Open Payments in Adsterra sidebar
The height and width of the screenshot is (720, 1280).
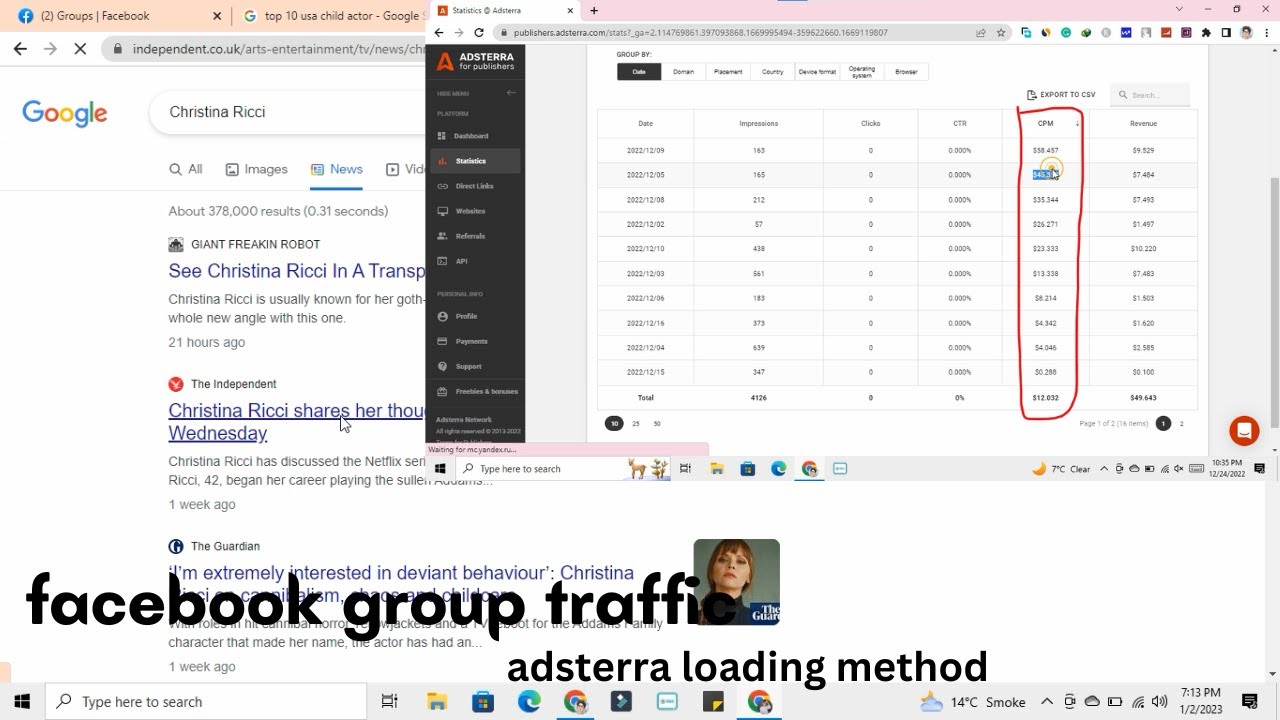click(x=471, y=341)
